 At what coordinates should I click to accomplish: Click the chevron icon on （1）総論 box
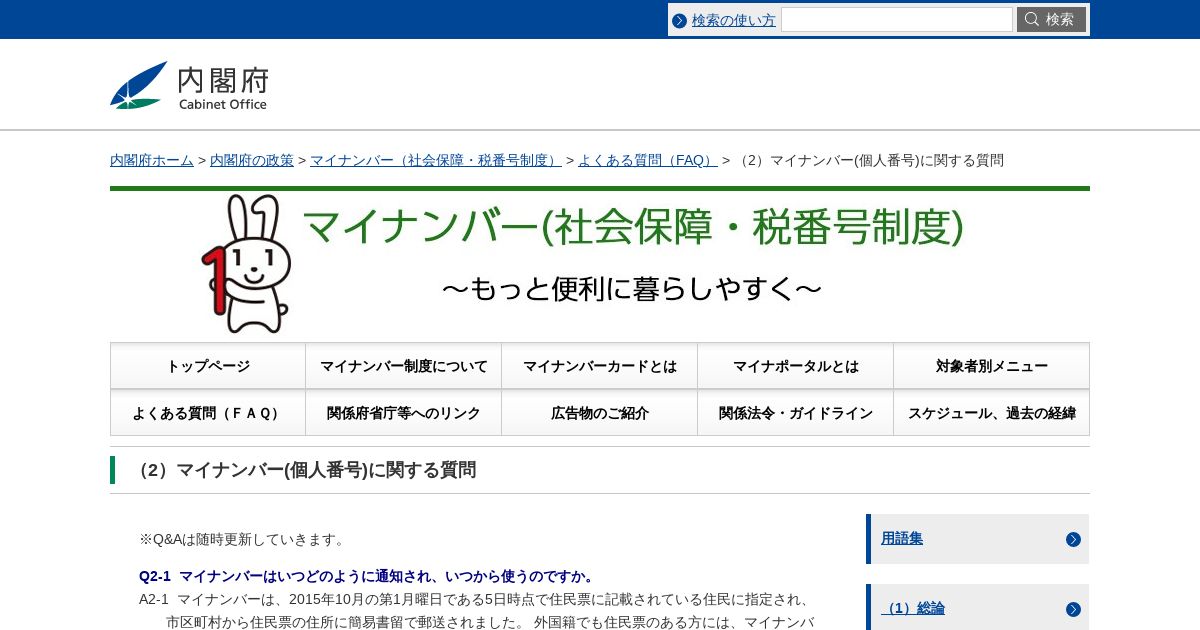tap(1073, 609)
